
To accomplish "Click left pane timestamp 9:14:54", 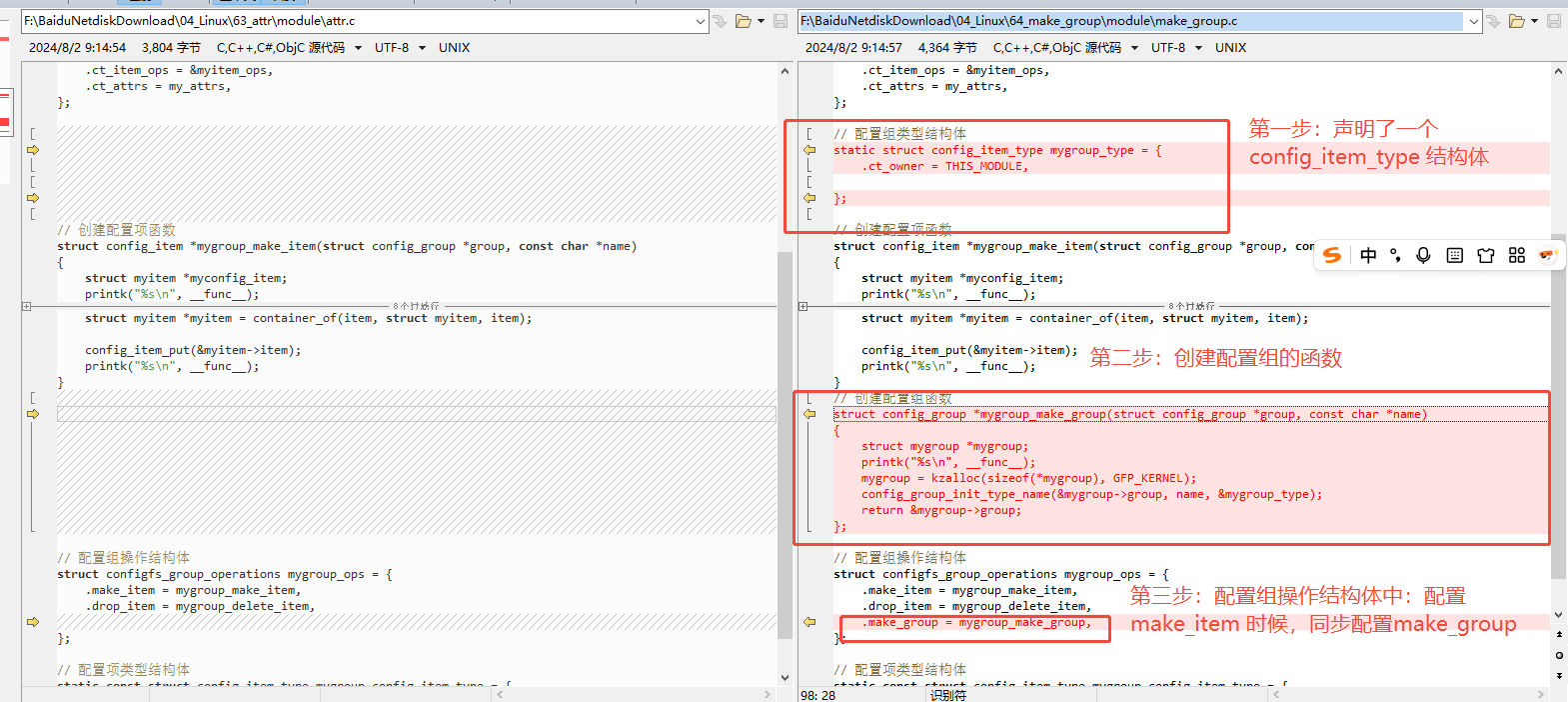I will (x=77, y=48).
